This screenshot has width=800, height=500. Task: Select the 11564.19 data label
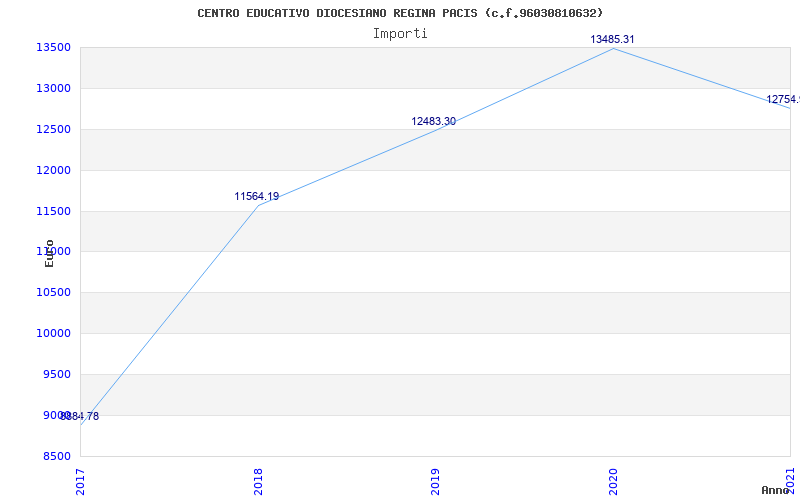point(256,196)
